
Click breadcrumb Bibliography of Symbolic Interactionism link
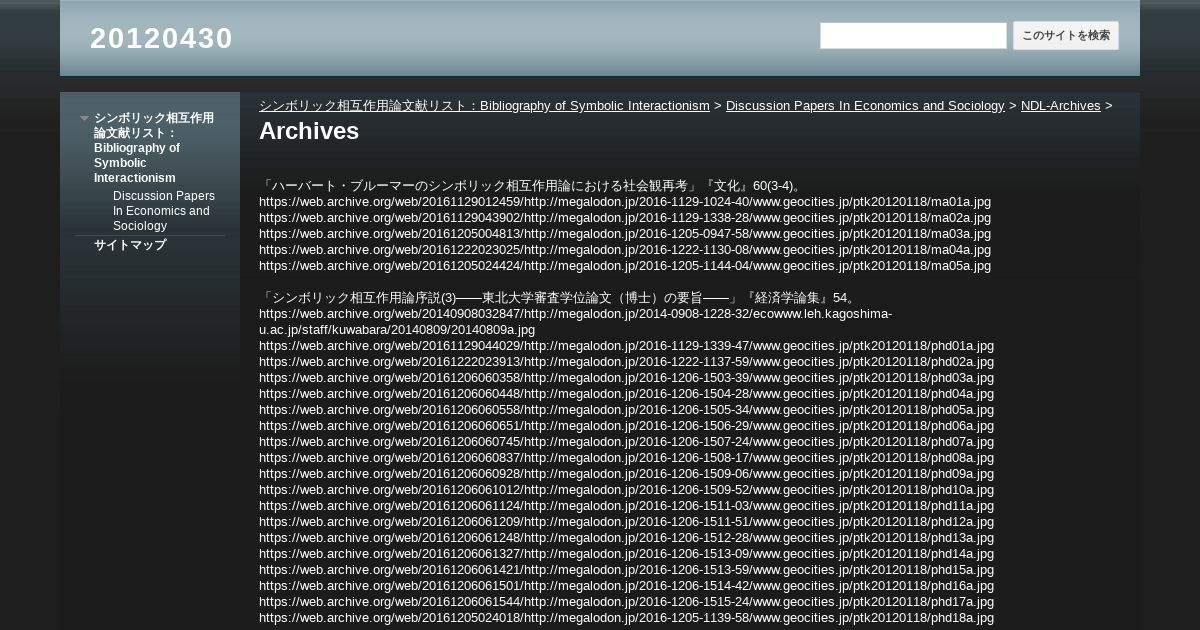click(484, 105)
